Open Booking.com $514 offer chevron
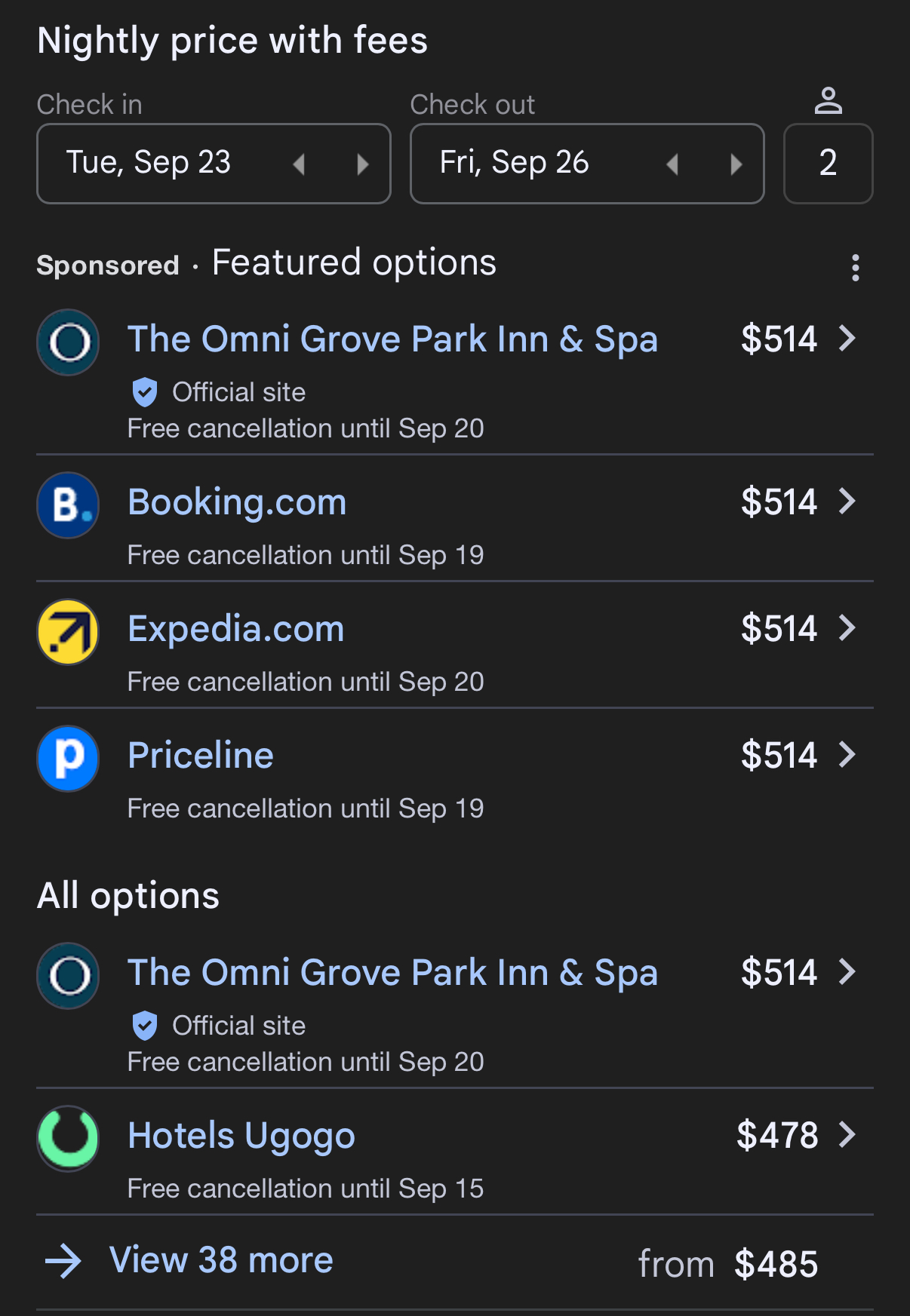Image resolution: width=910 pixels, height=1316 pixels. click(847, 502)
